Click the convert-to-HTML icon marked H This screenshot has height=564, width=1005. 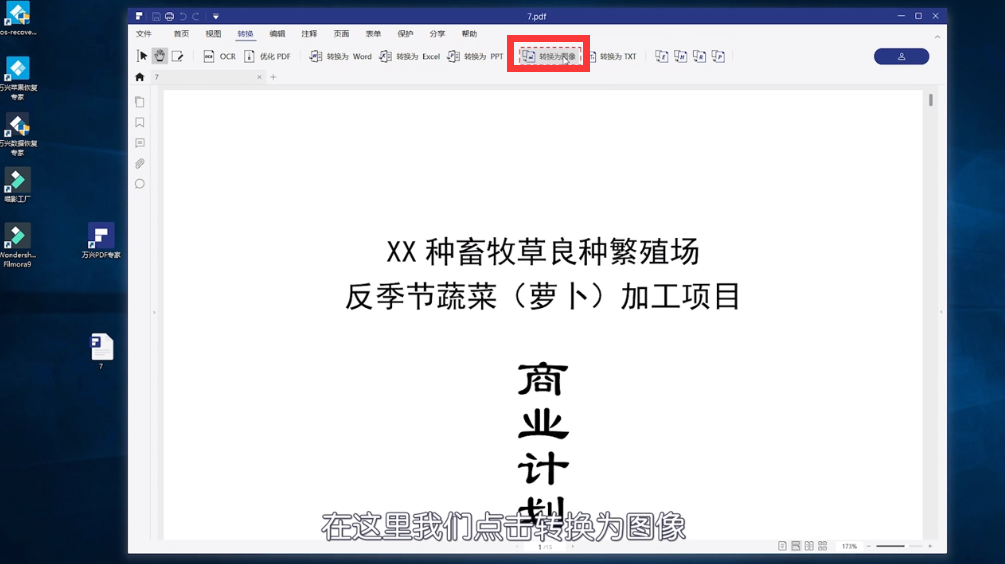click(x=681, y=56)
